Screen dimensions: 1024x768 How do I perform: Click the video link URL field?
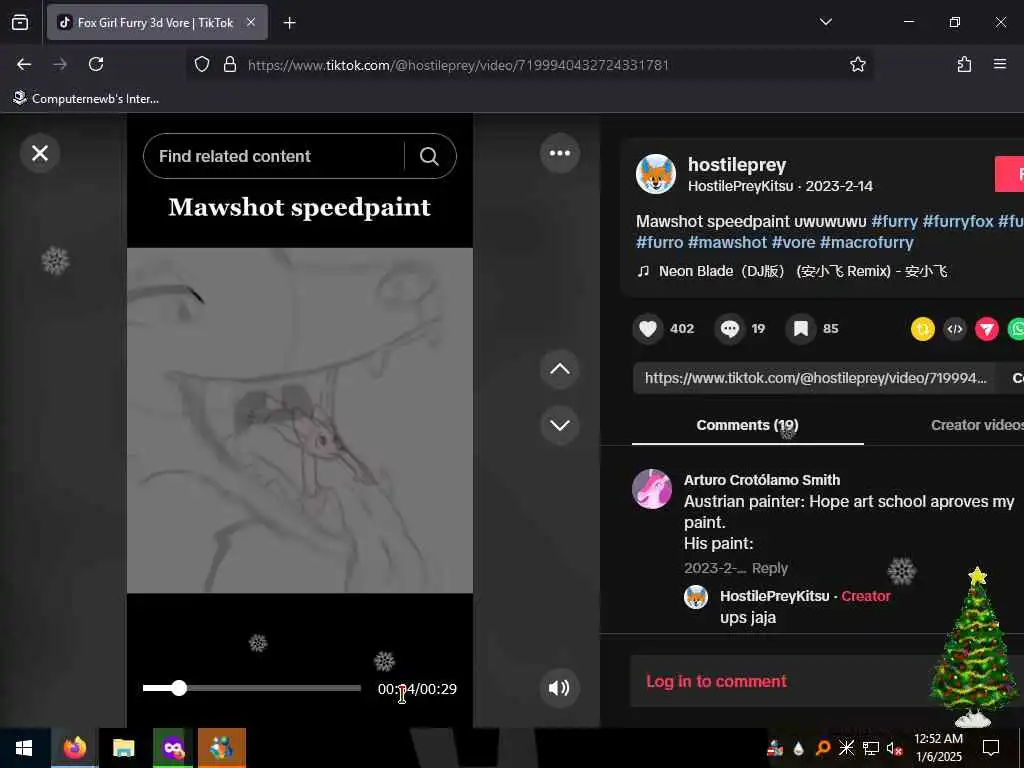(814, 378)
